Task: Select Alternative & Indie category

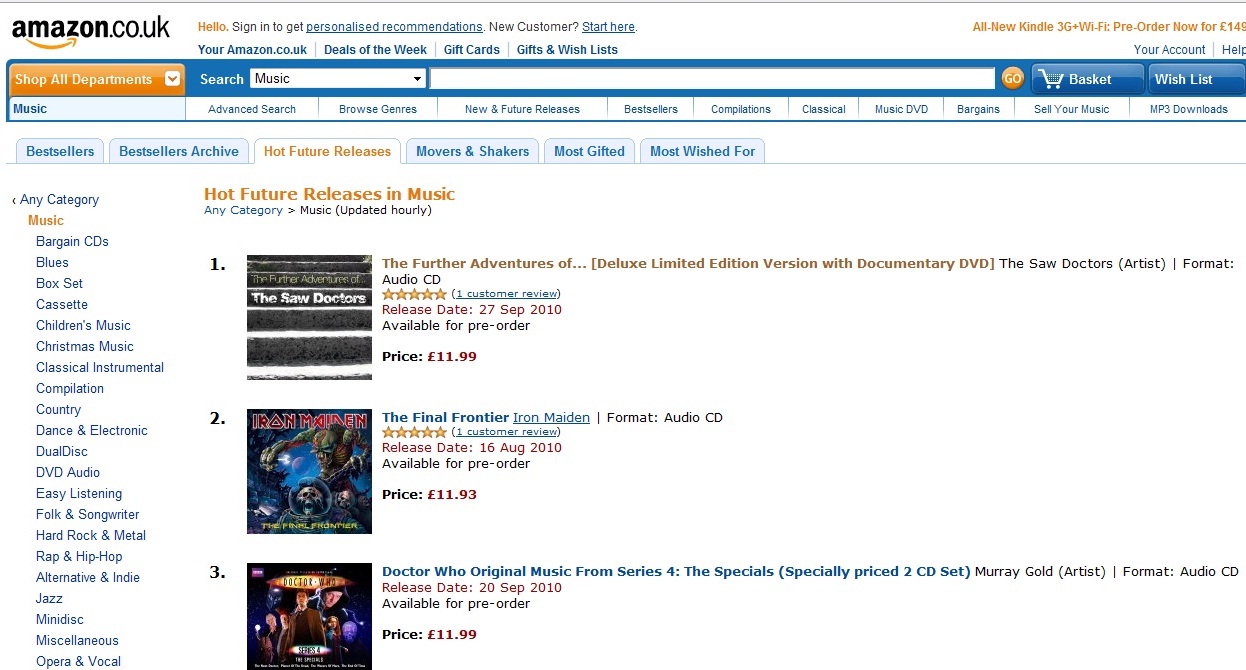Action: coord(88,577)
